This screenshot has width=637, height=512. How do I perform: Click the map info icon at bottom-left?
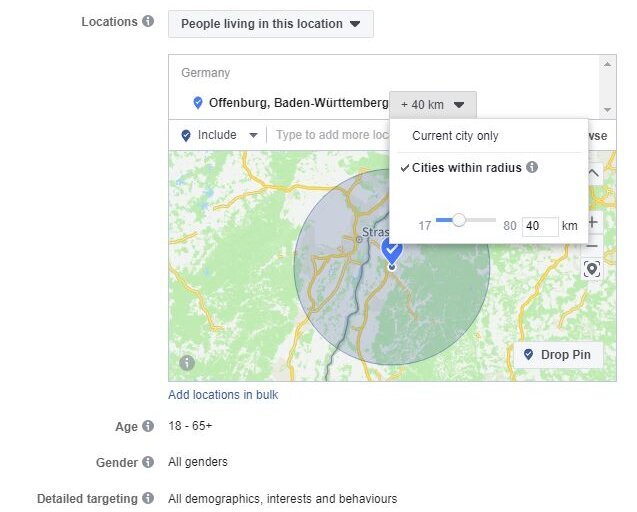point(186,363)
